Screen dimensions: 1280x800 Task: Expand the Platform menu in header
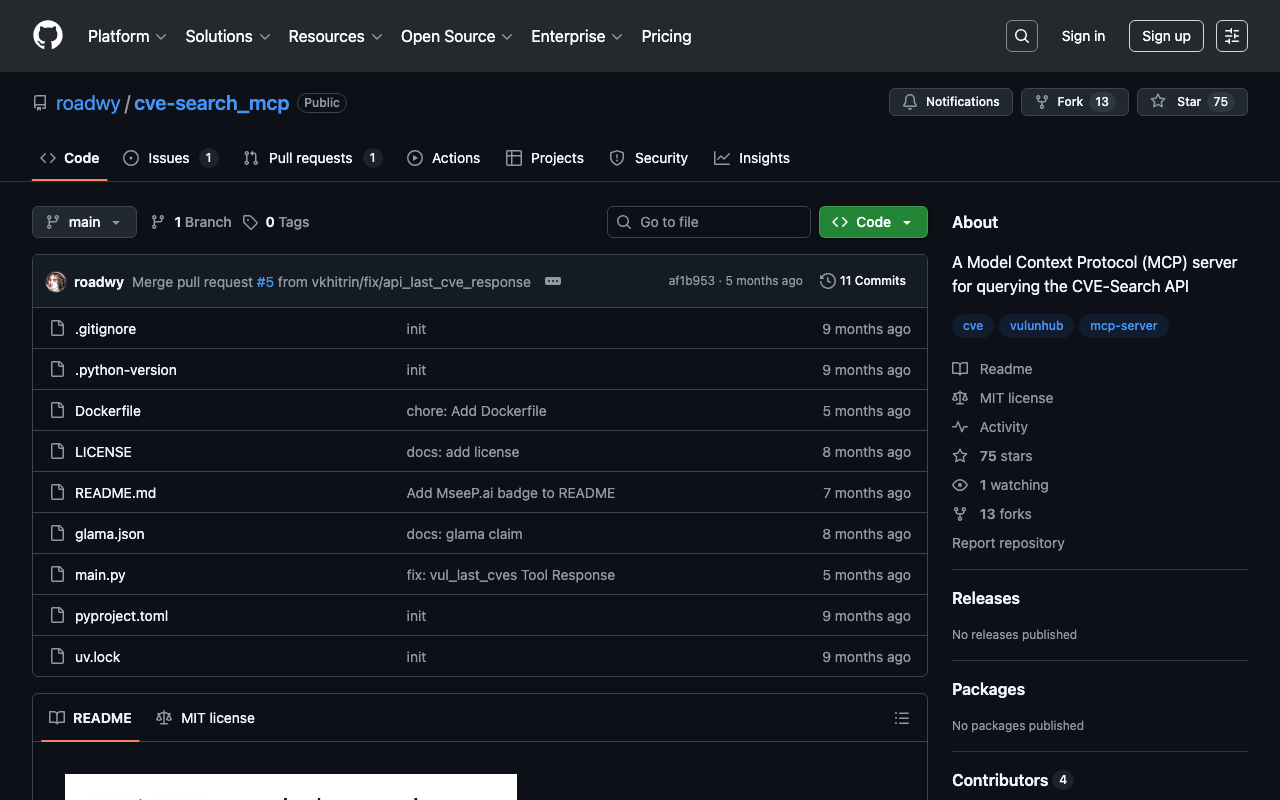pos(127,36)
